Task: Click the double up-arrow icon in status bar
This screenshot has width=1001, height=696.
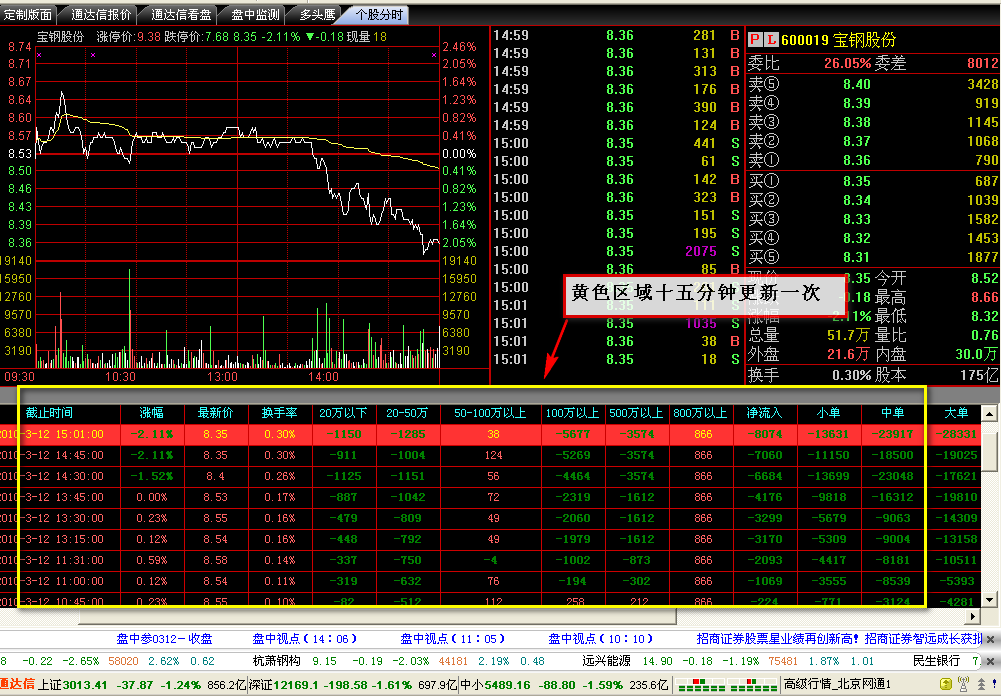Action: [x=981, y=685]
